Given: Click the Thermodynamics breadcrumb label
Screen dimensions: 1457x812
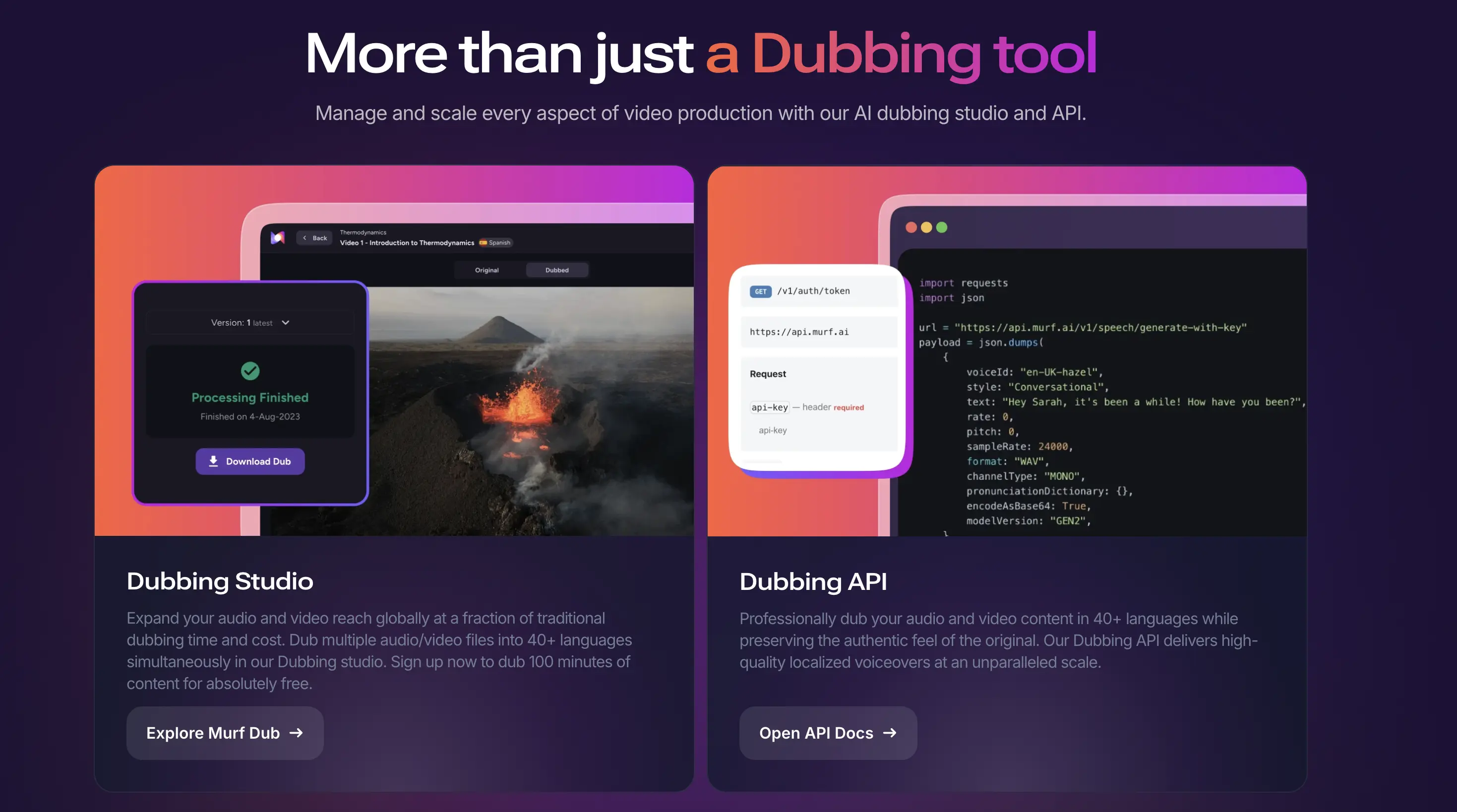Looking at the screenshot, I should [363, 232].
